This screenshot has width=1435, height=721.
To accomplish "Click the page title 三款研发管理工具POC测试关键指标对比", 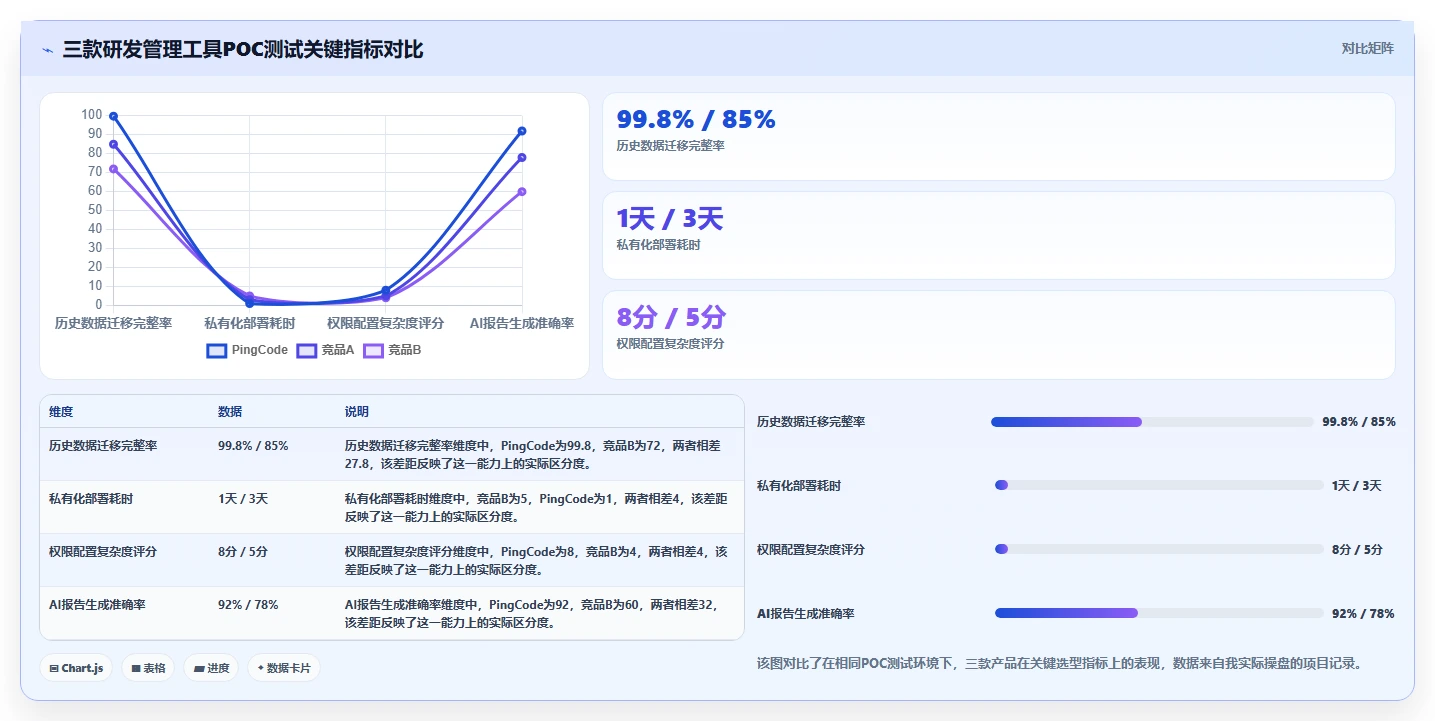I will pyautogui.click(x=243, y=49).
